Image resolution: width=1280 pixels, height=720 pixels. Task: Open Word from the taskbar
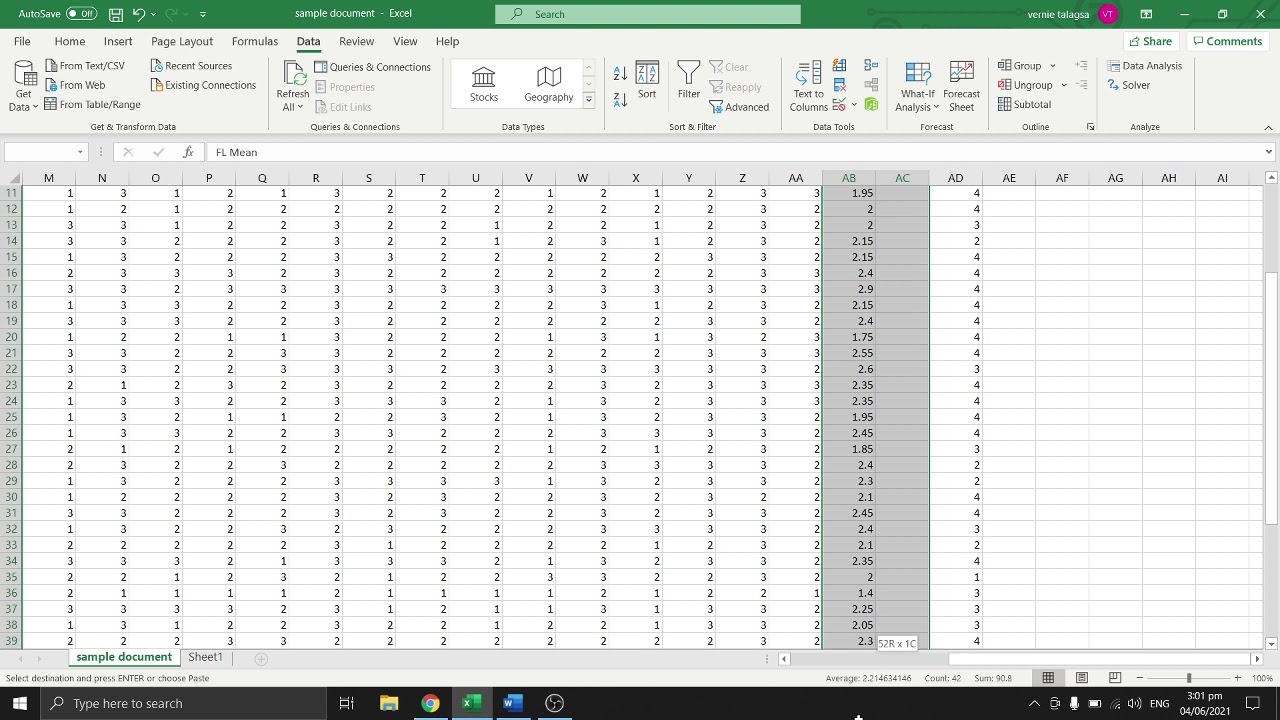[x=512, y=703]
